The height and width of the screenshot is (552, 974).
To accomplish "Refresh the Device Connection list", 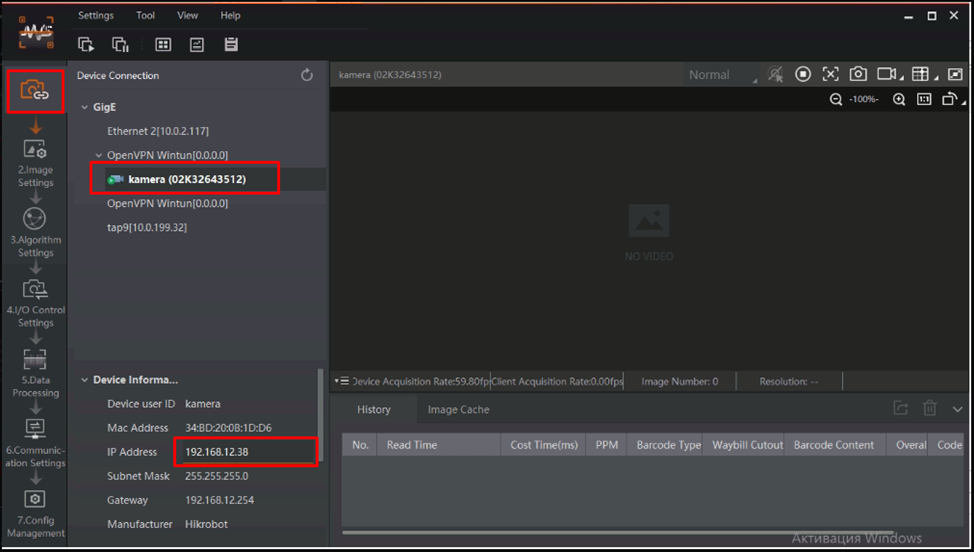I will click(307, 75).
